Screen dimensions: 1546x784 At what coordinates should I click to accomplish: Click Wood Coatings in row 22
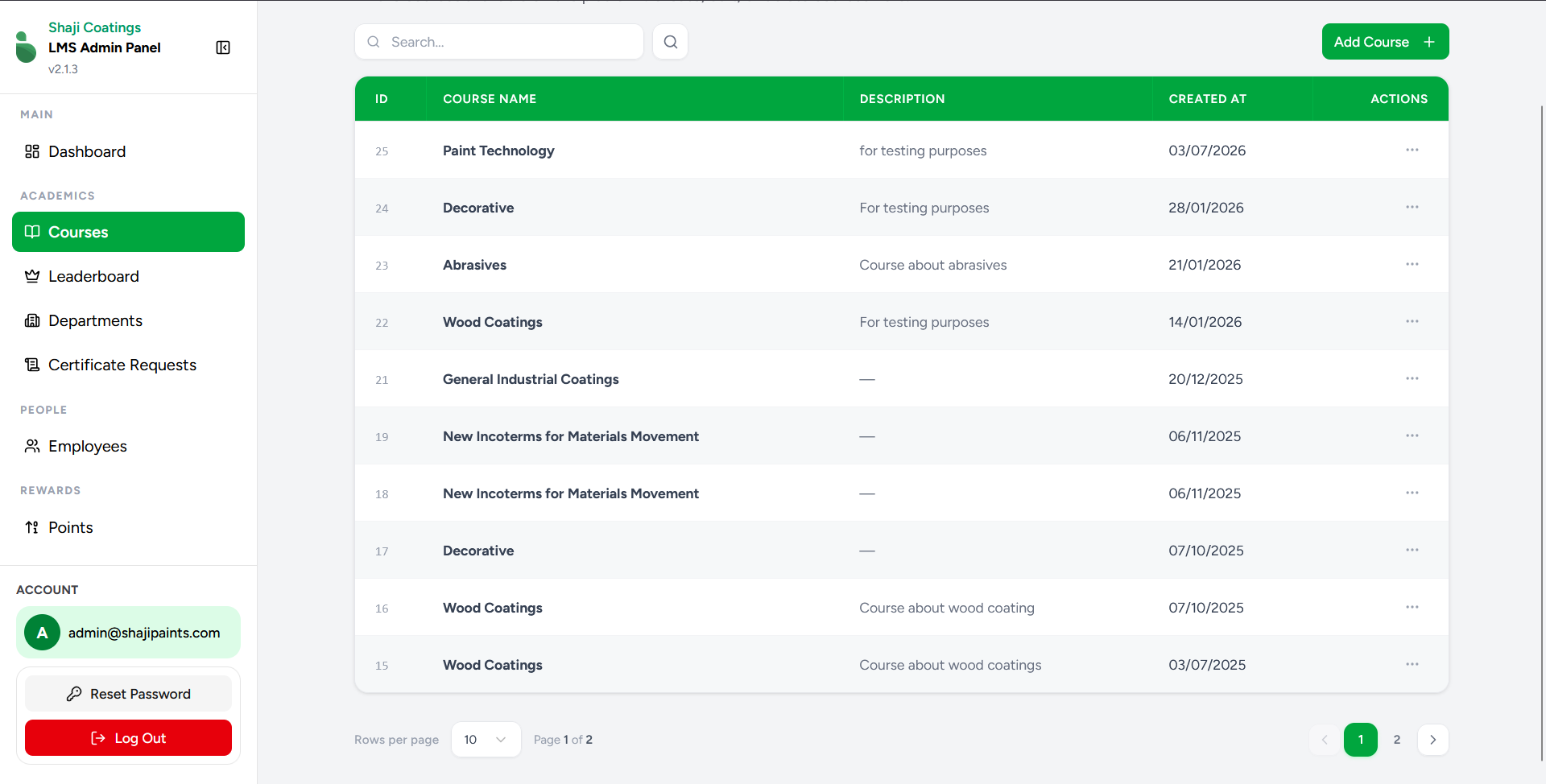493,322
